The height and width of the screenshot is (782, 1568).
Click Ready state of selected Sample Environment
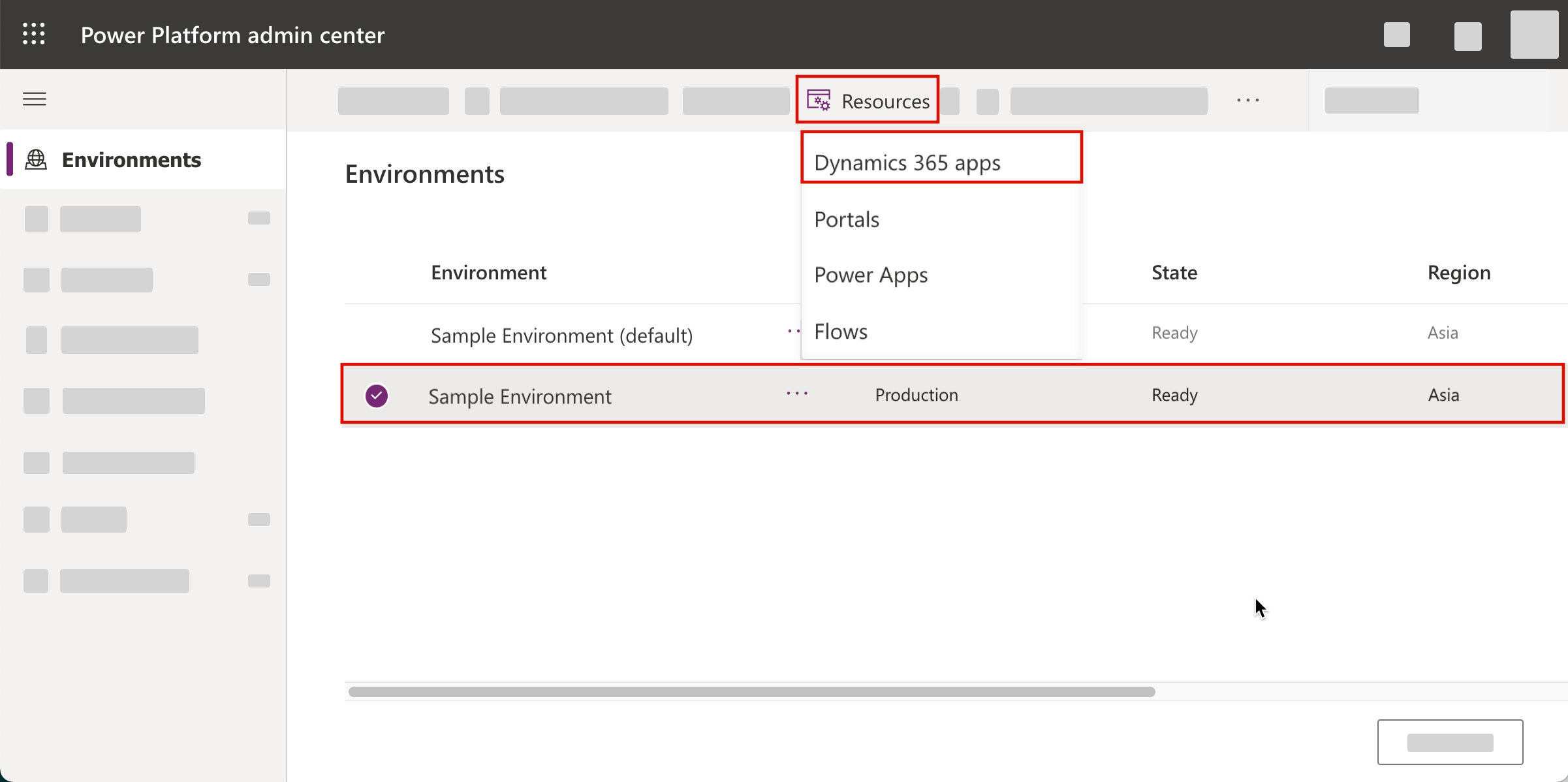click(x=1174, y=395)
